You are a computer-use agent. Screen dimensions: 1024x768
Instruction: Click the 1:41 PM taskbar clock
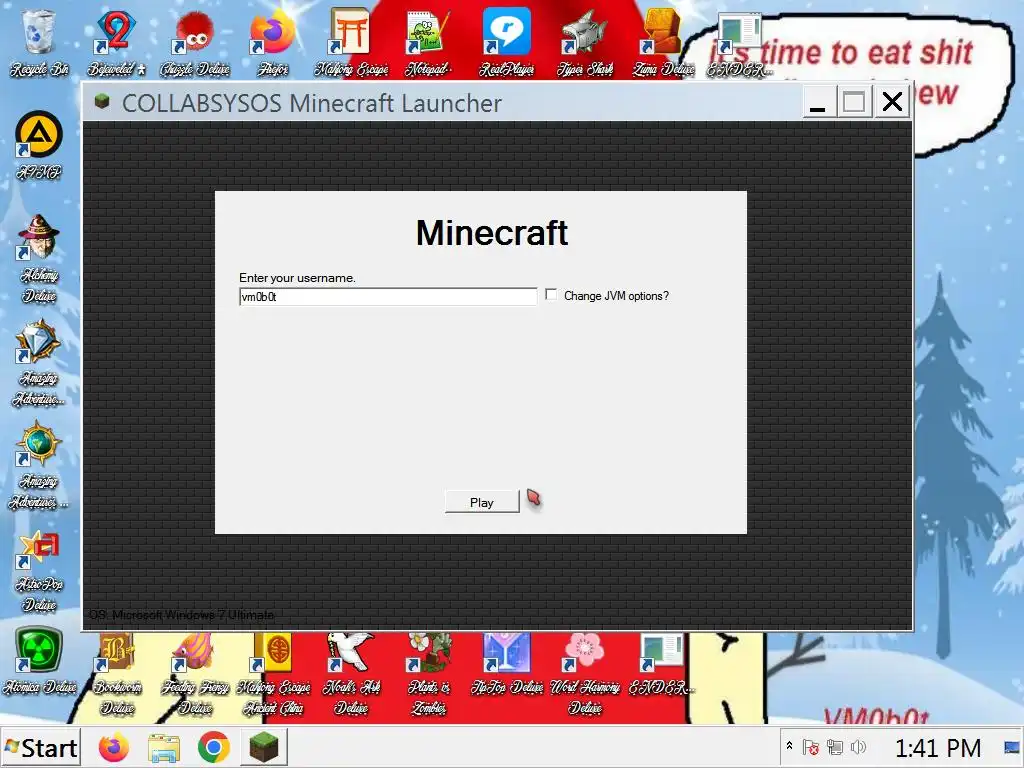[x=938, y=747]
